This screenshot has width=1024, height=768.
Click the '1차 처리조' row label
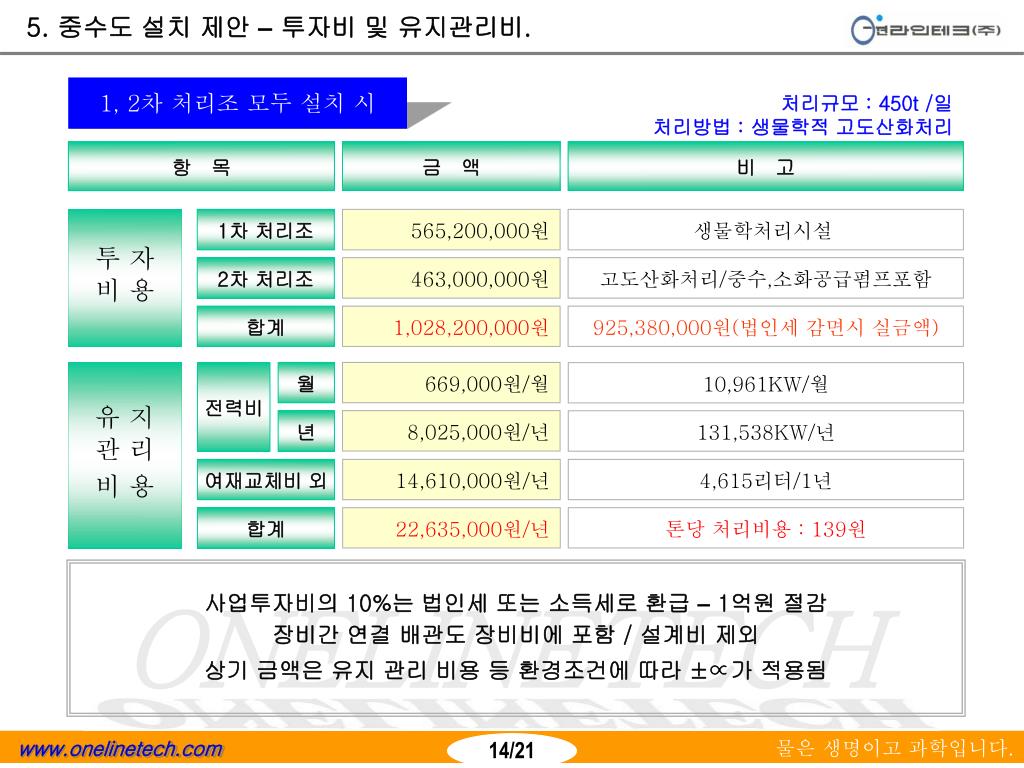(x=266, y=230)
